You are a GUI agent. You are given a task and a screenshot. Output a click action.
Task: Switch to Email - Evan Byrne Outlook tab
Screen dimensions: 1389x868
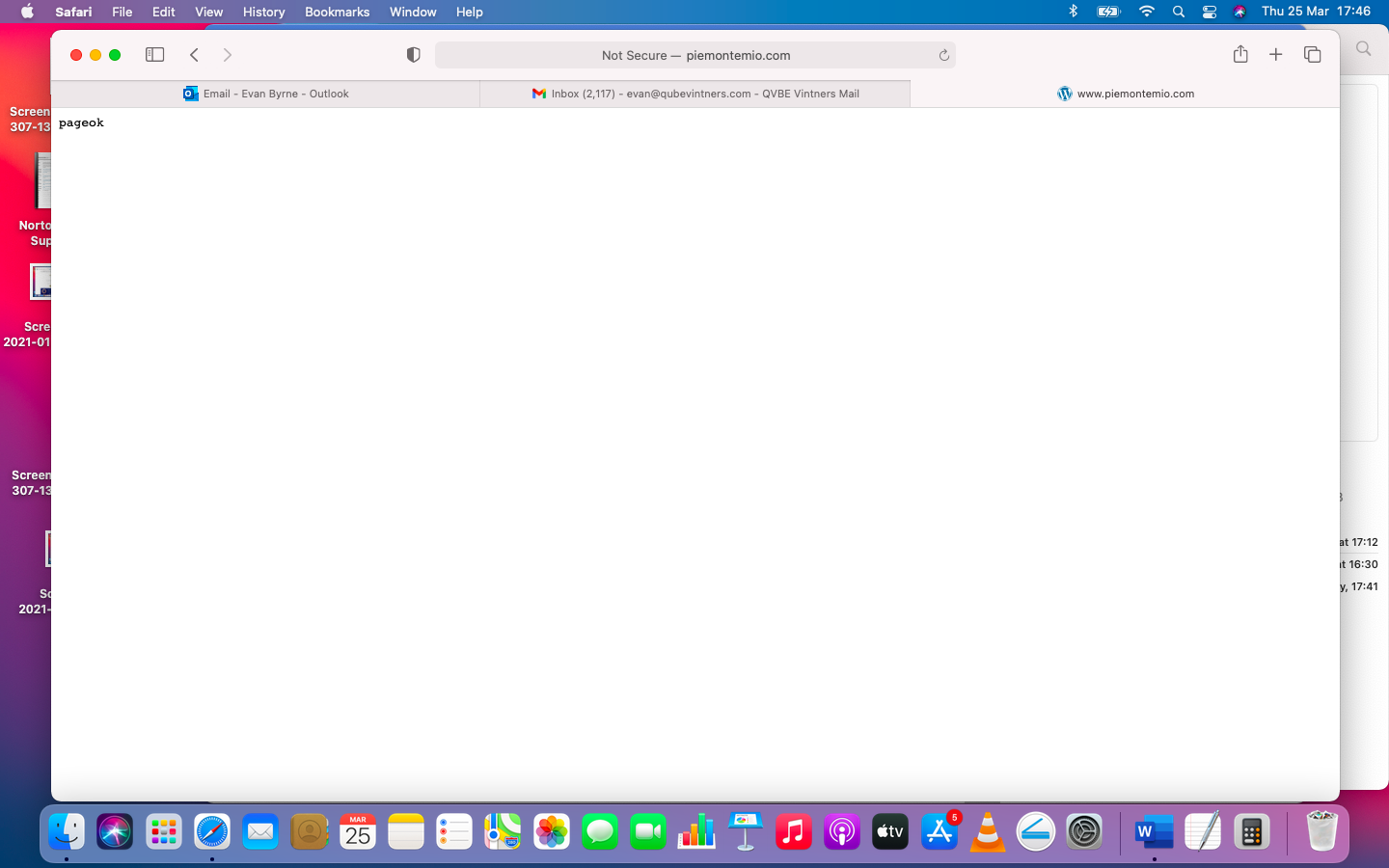(265, 94)
